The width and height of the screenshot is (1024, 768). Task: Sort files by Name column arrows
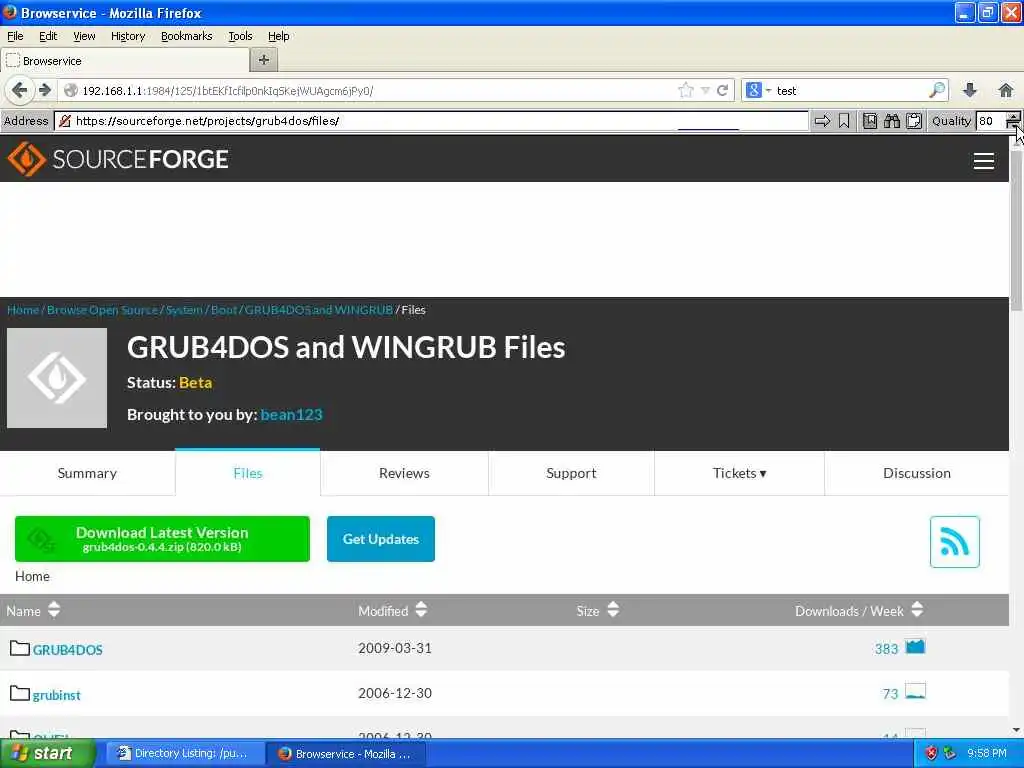[x=54, y=610]
